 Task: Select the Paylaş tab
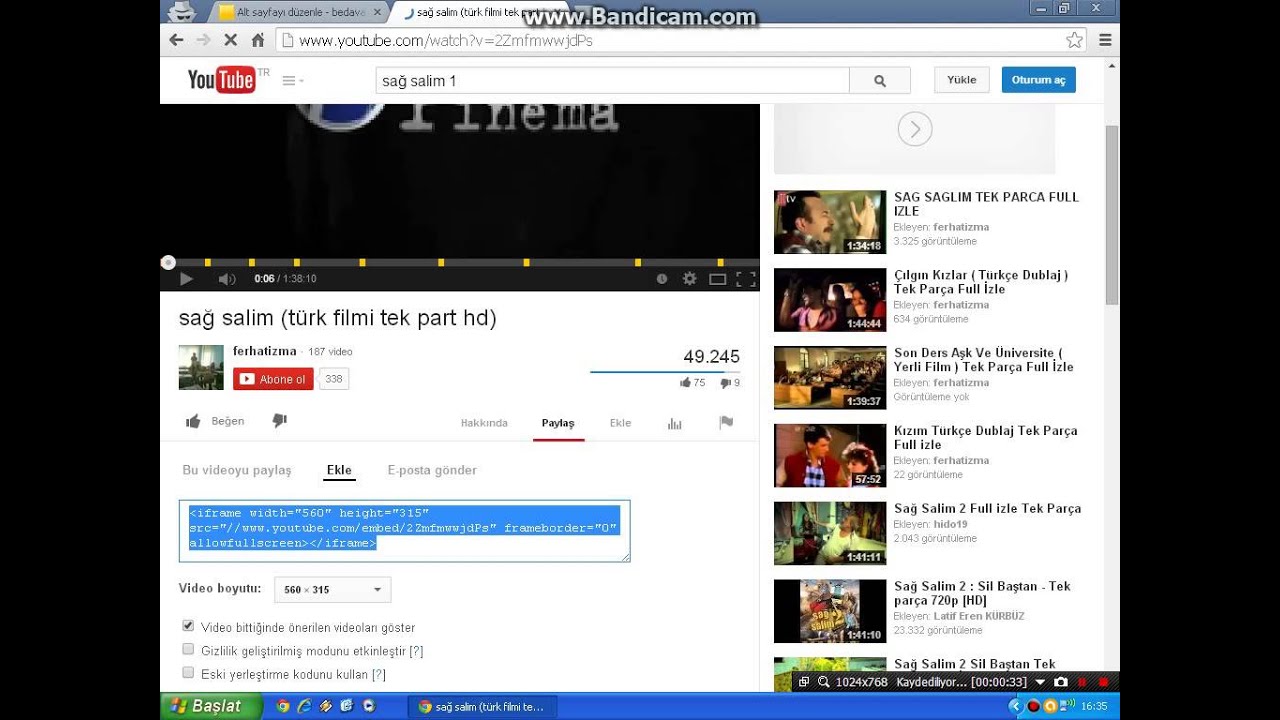[x=558, y=423]
